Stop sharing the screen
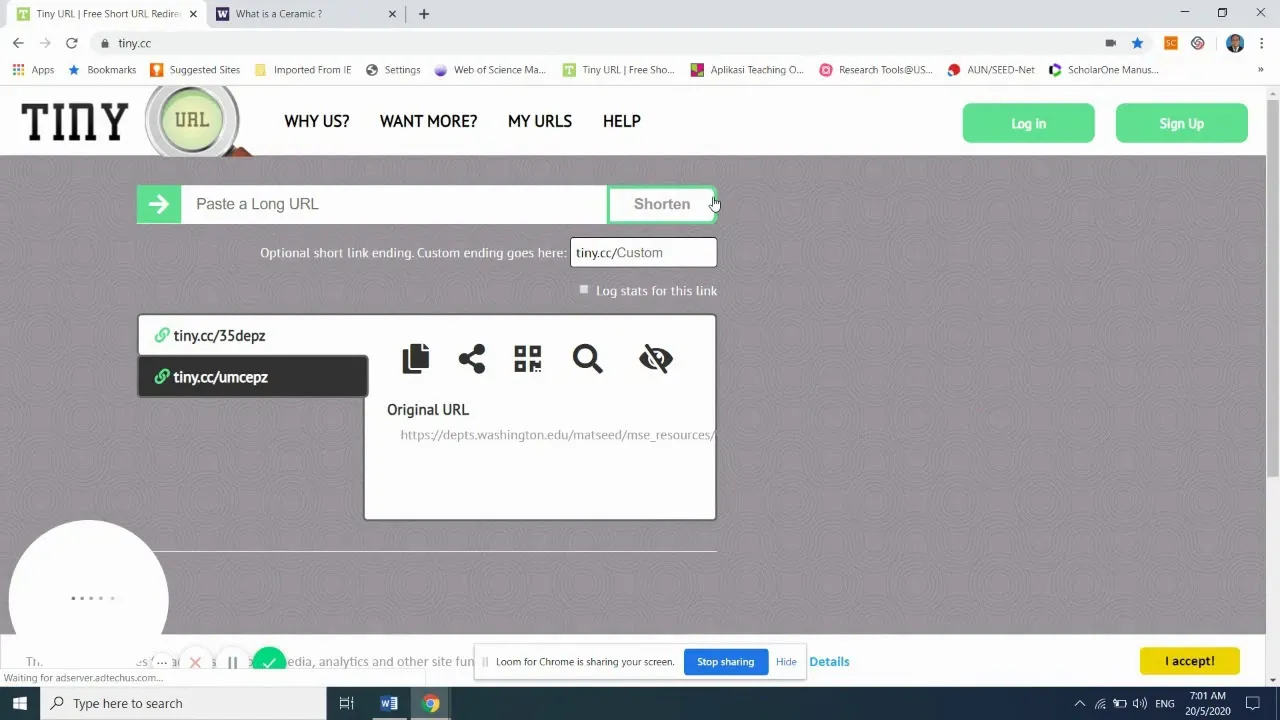 [x=725, y=662]
